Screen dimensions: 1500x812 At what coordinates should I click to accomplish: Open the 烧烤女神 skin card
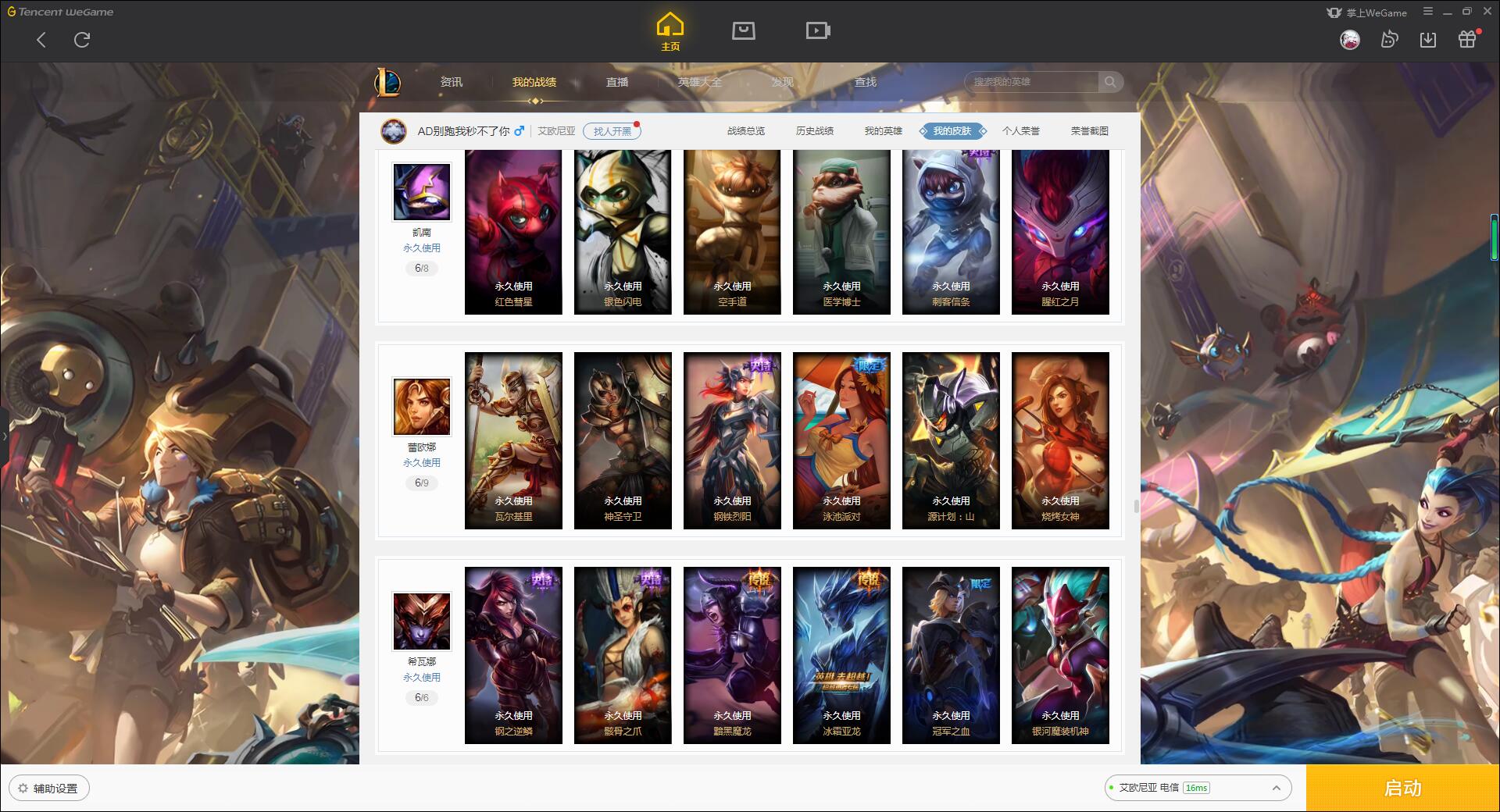pos(1060,441)
